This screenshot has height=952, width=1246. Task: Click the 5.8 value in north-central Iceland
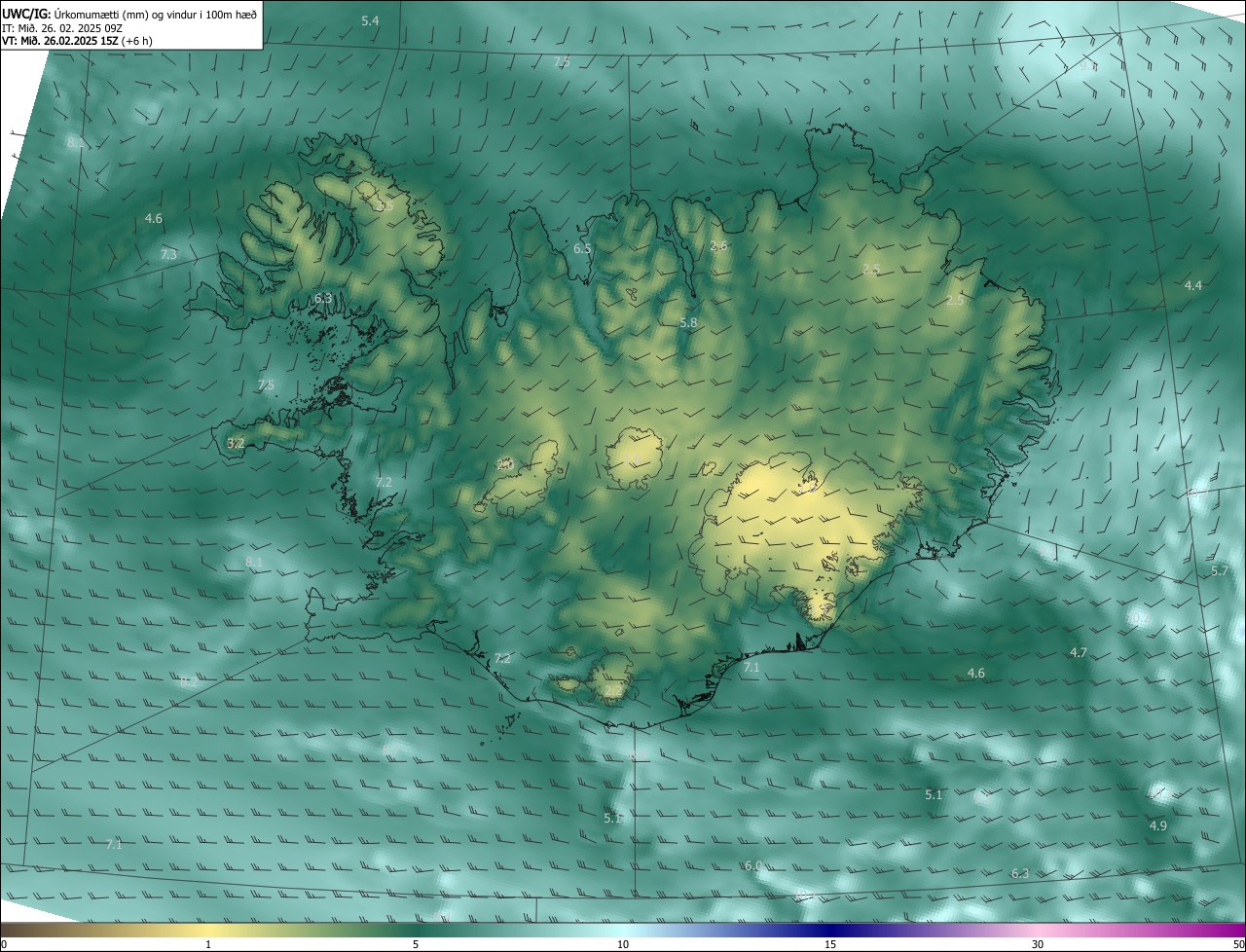coord(688,322)
